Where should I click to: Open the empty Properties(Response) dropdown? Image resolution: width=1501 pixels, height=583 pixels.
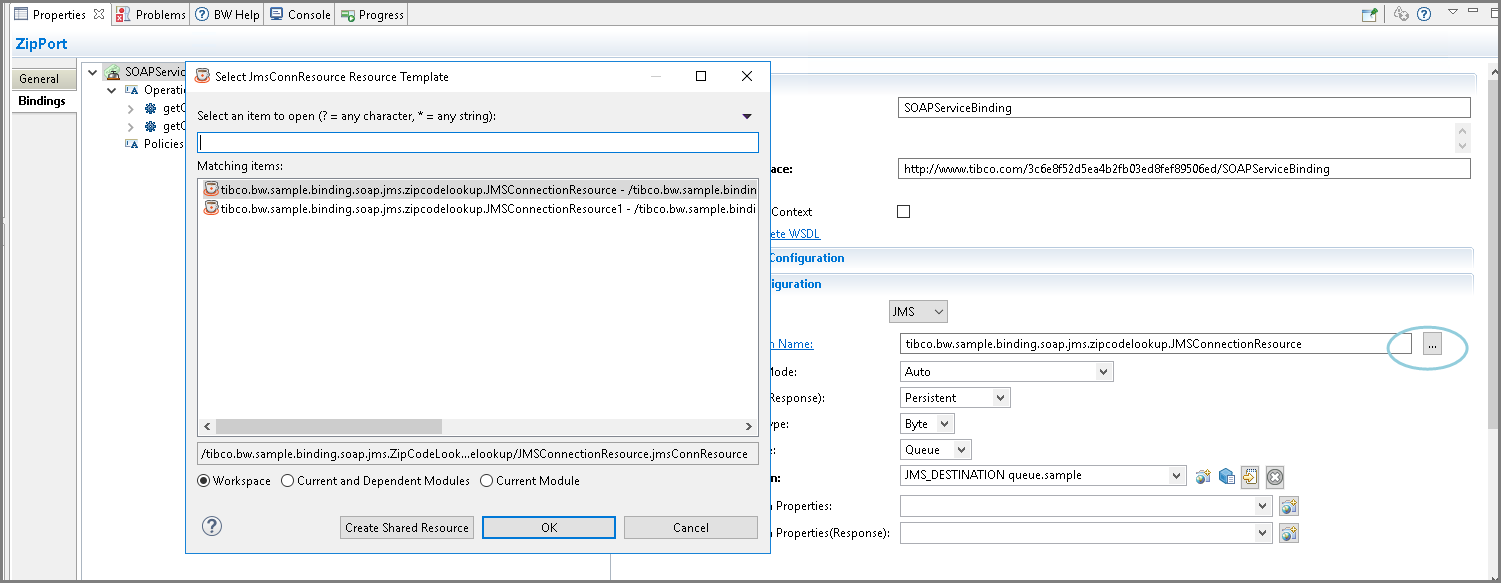click(1086, 533)
